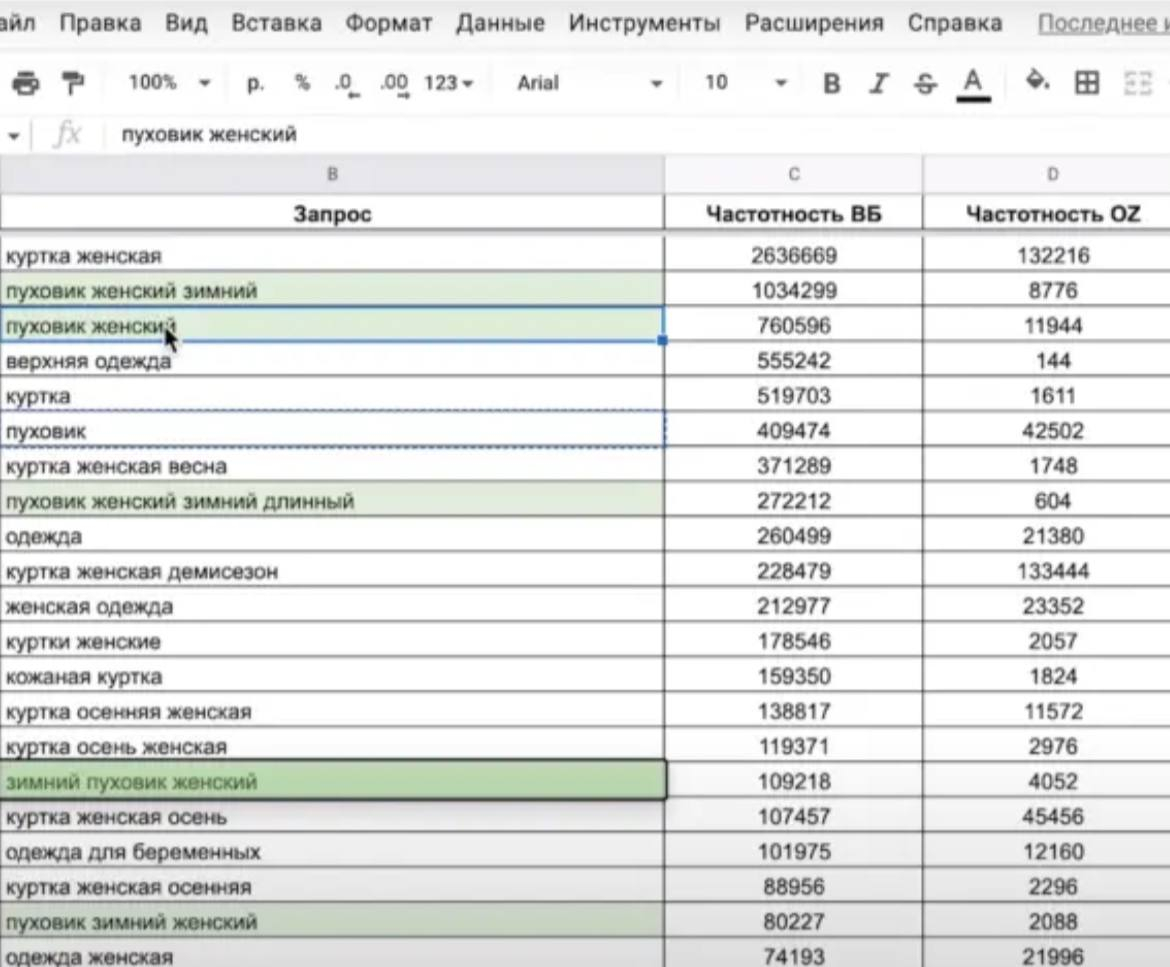Format as currency in rubles
1170x967 pixels.
(x=255, y=83)
